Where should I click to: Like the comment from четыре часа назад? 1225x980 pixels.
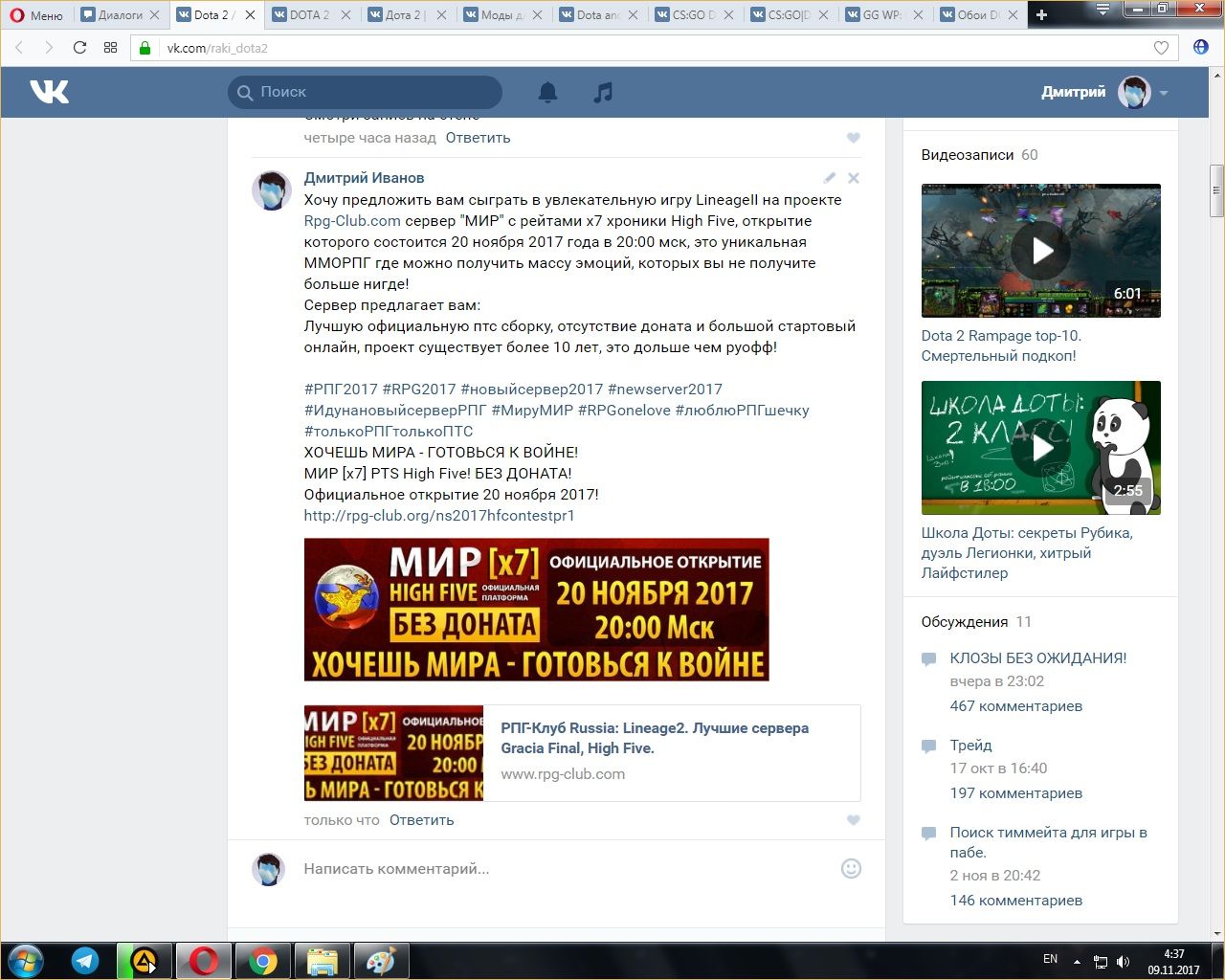click(x=854, y=138)
